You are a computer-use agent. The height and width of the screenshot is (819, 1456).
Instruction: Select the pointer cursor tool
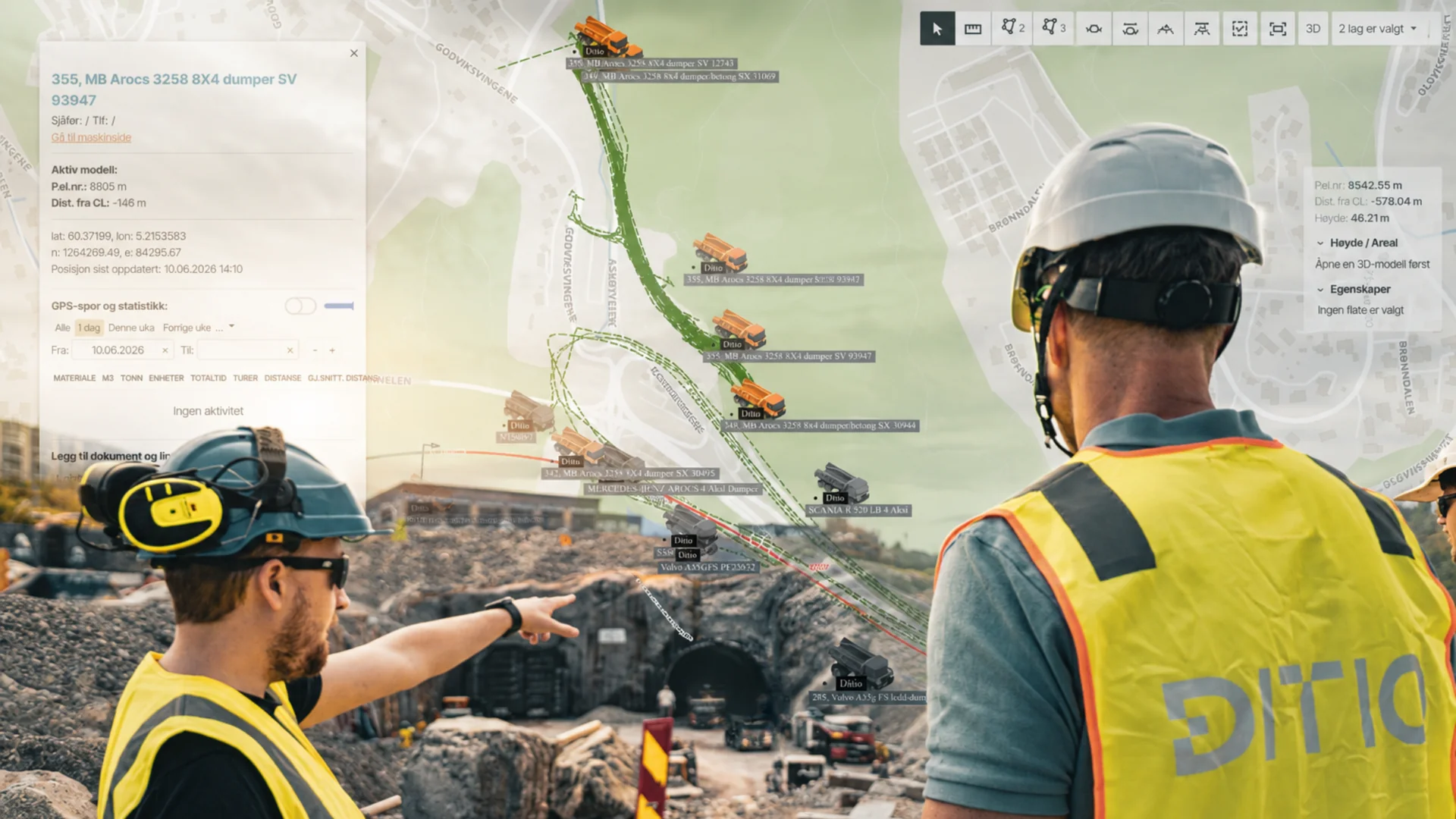(937, 29)
